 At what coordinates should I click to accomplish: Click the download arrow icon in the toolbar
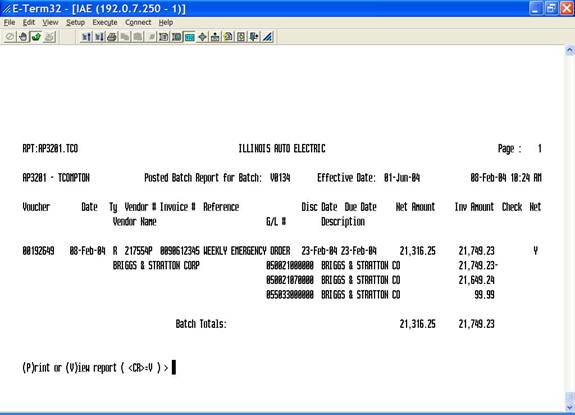254,37
